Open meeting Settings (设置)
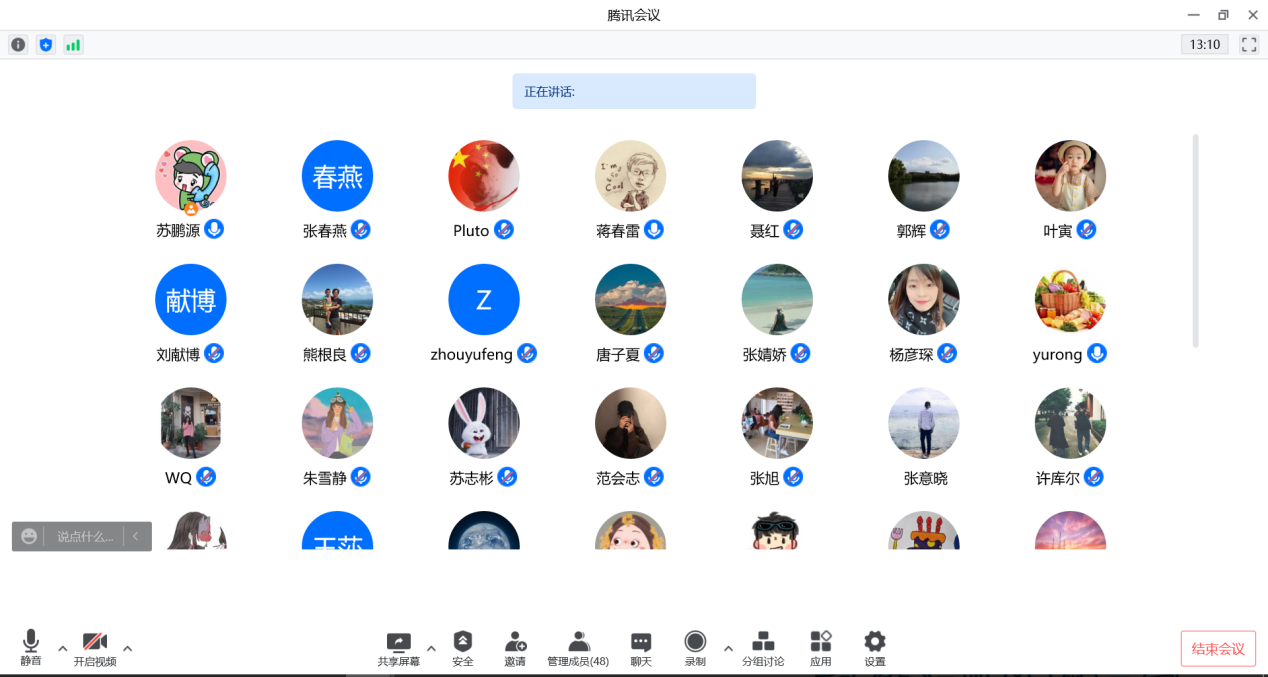This screenshot has width=1268, height=677. click(x=875, y=648)
